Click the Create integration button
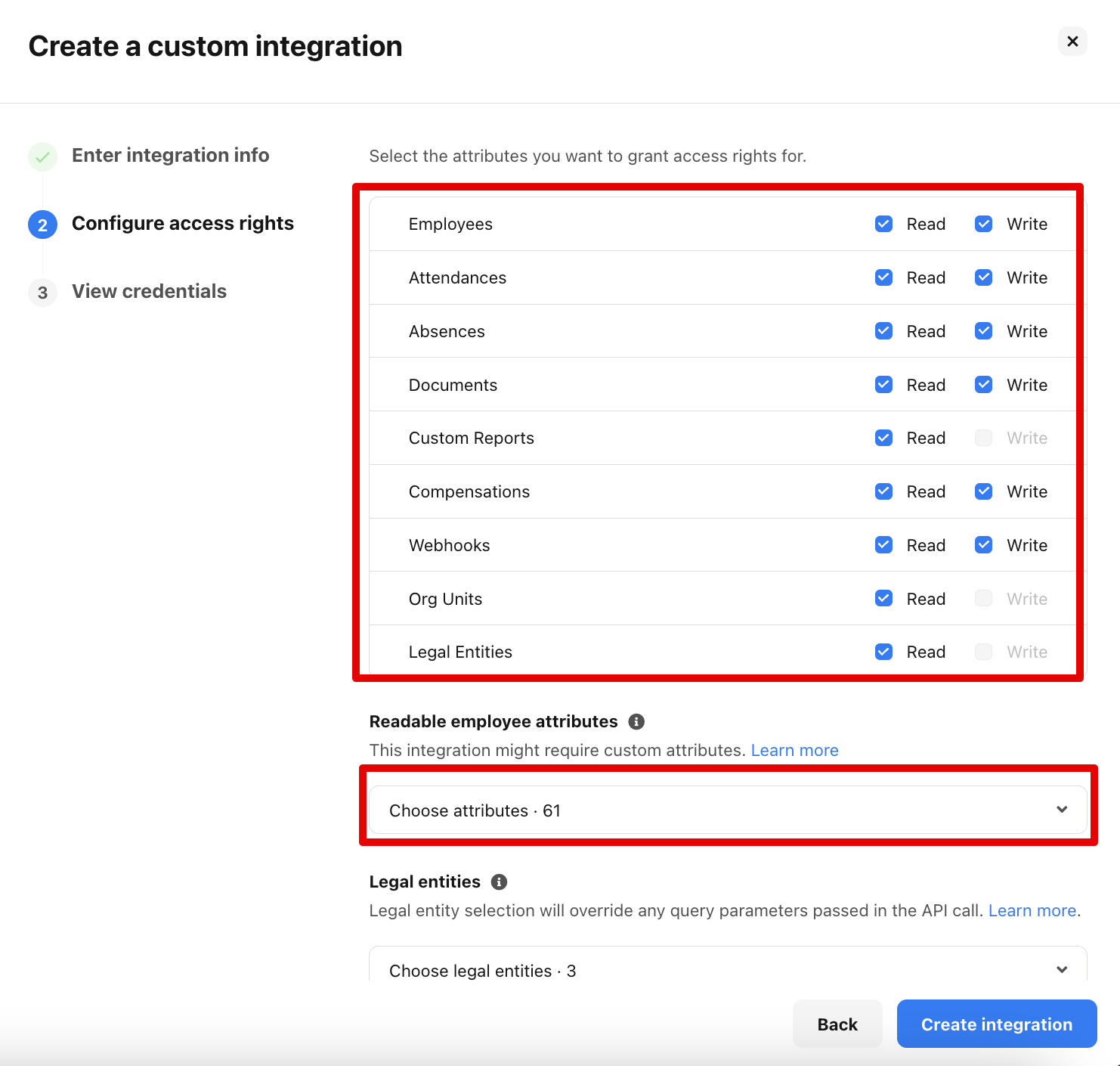The width and height of the screenshot is (1120, 1066). point(996,1024)
